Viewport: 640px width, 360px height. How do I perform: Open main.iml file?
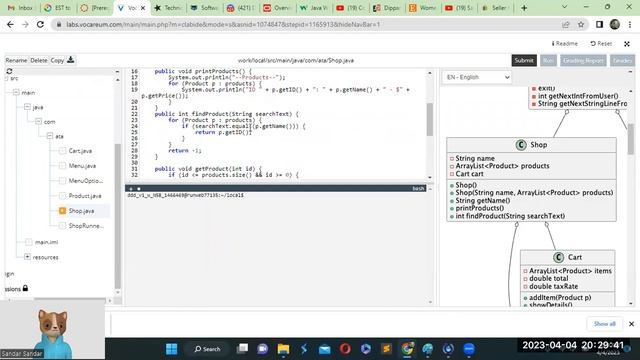[46, 242]
